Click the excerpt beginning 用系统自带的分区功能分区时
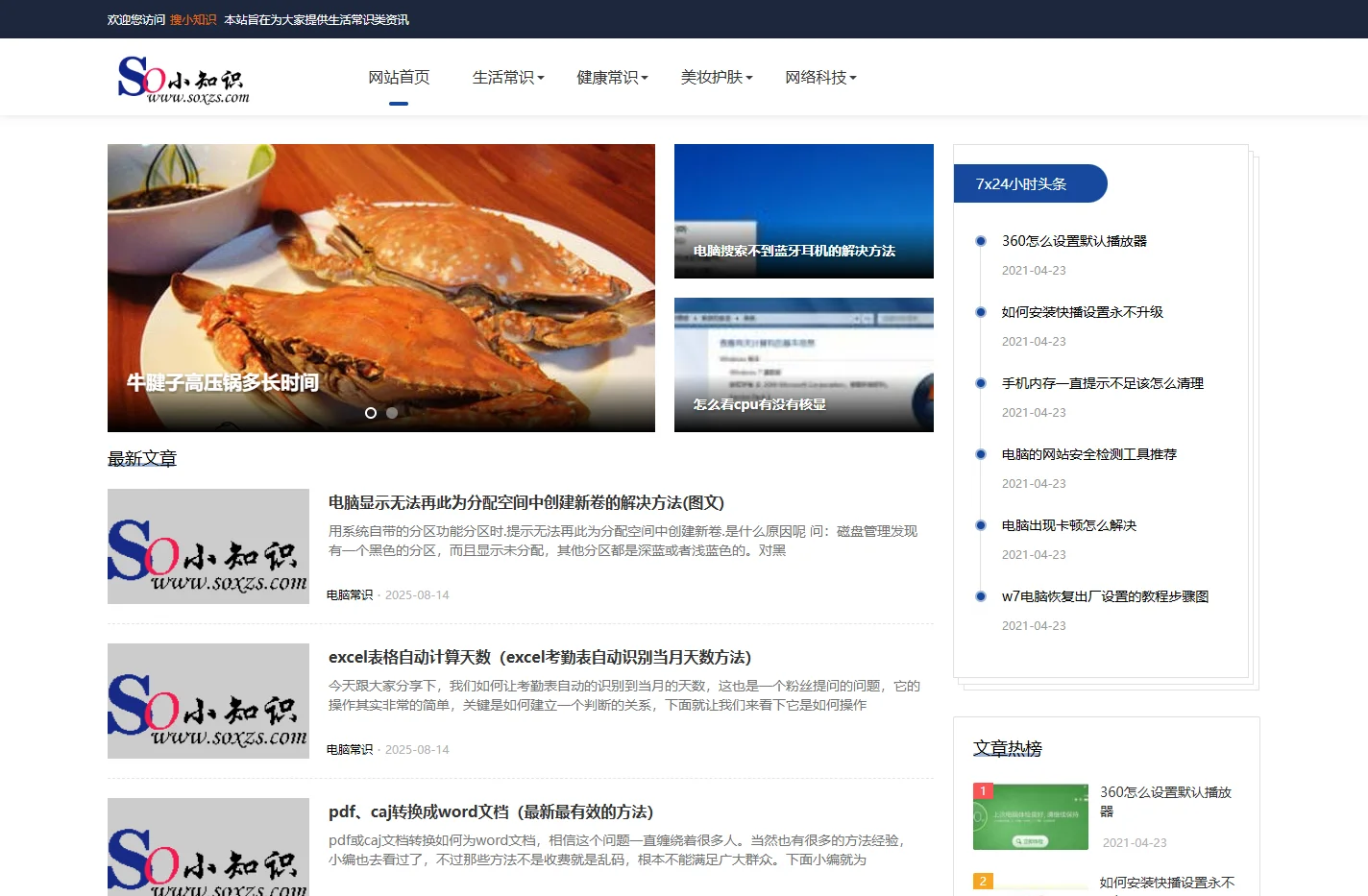 click(623, 541)
